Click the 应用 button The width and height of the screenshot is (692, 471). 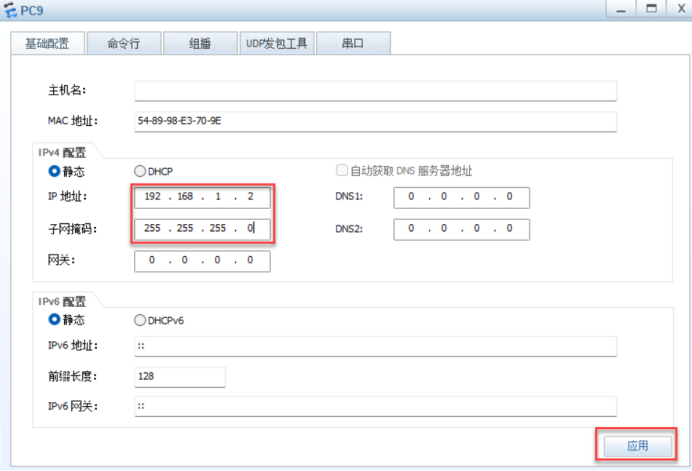coord(637,445)
